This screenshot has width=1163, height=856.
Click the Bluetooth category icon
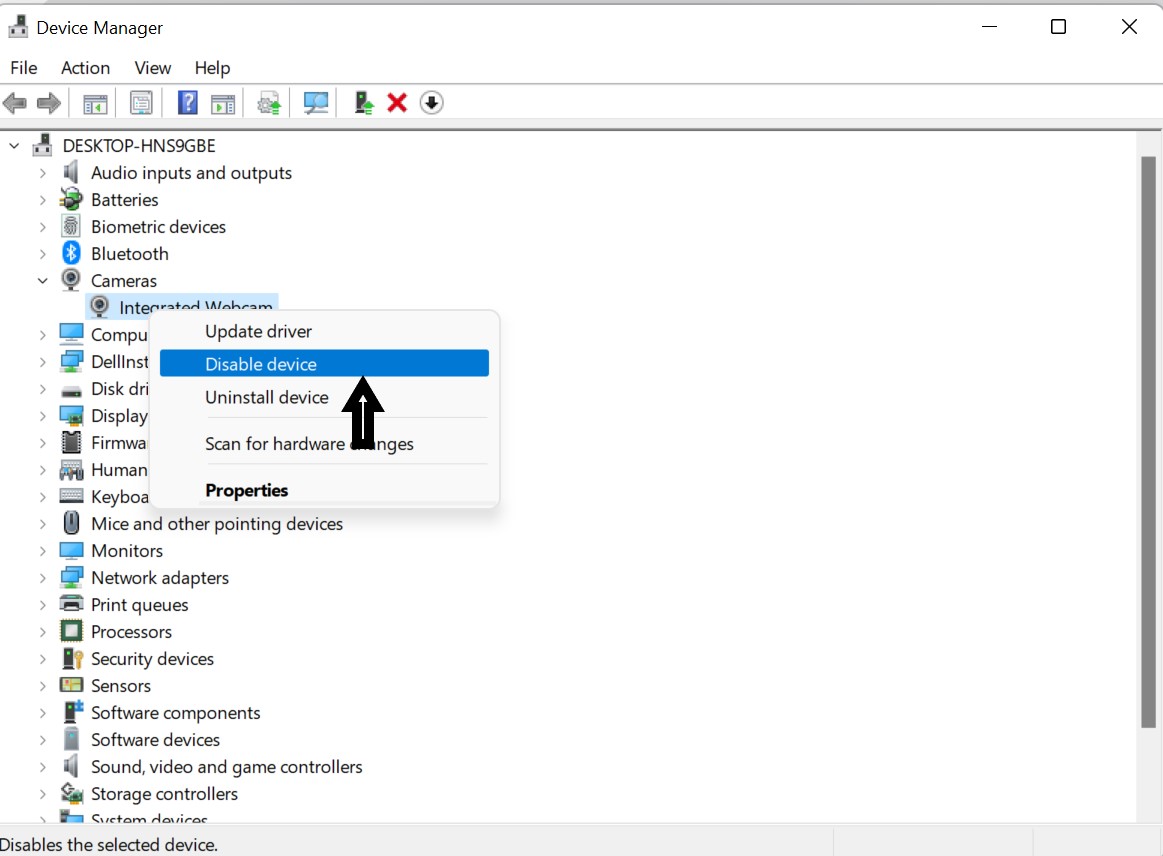[71, 254]
